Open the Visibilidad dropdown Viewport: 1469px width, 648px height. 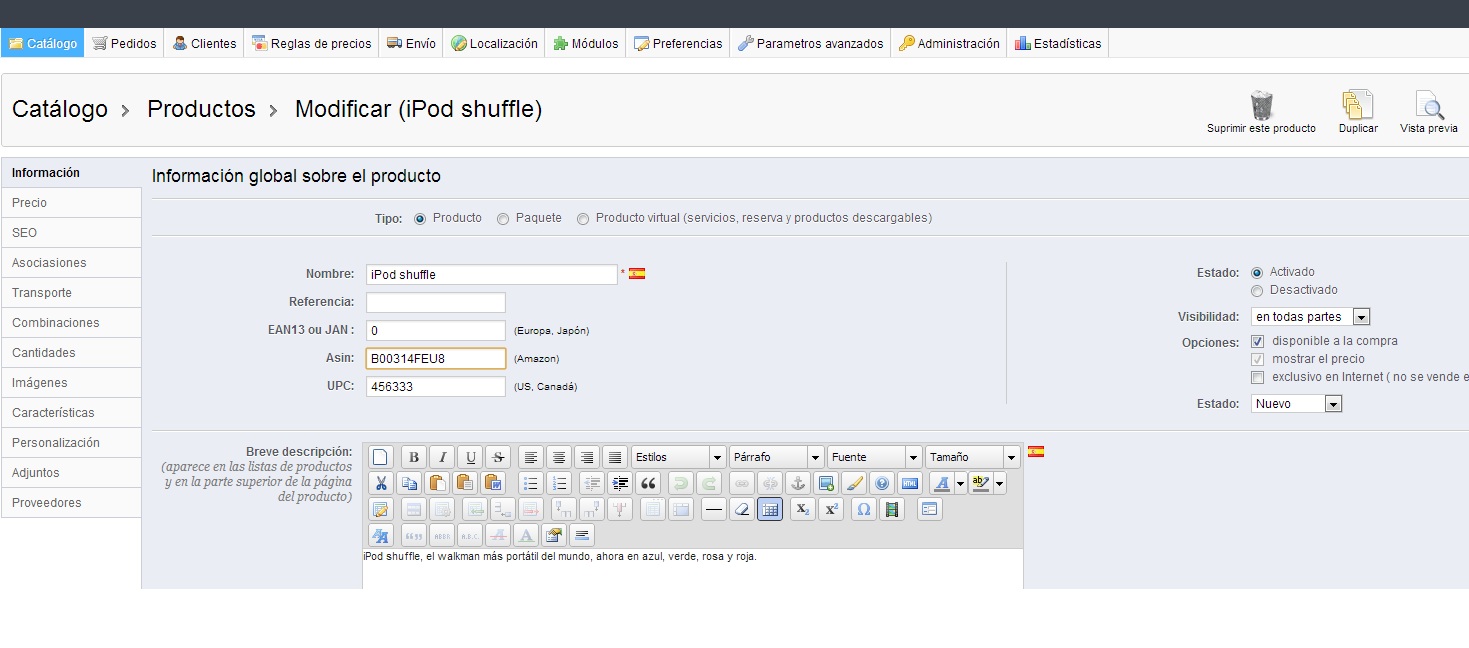[1311, 317]
